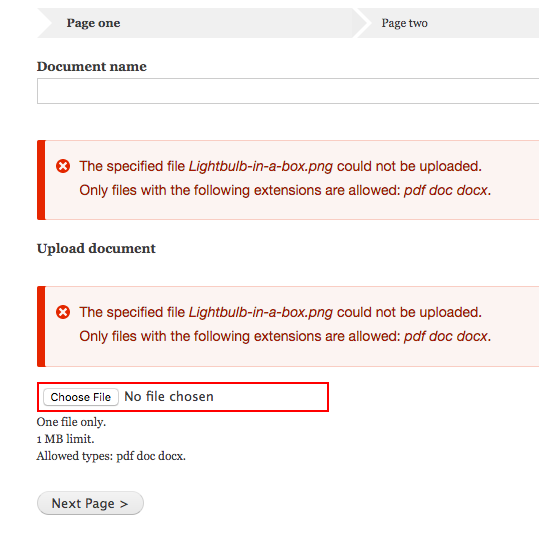Click the lower Lightbulb-in-a-box.png filename text
Screen dimensions: 539x533
(x=261, y=312)
